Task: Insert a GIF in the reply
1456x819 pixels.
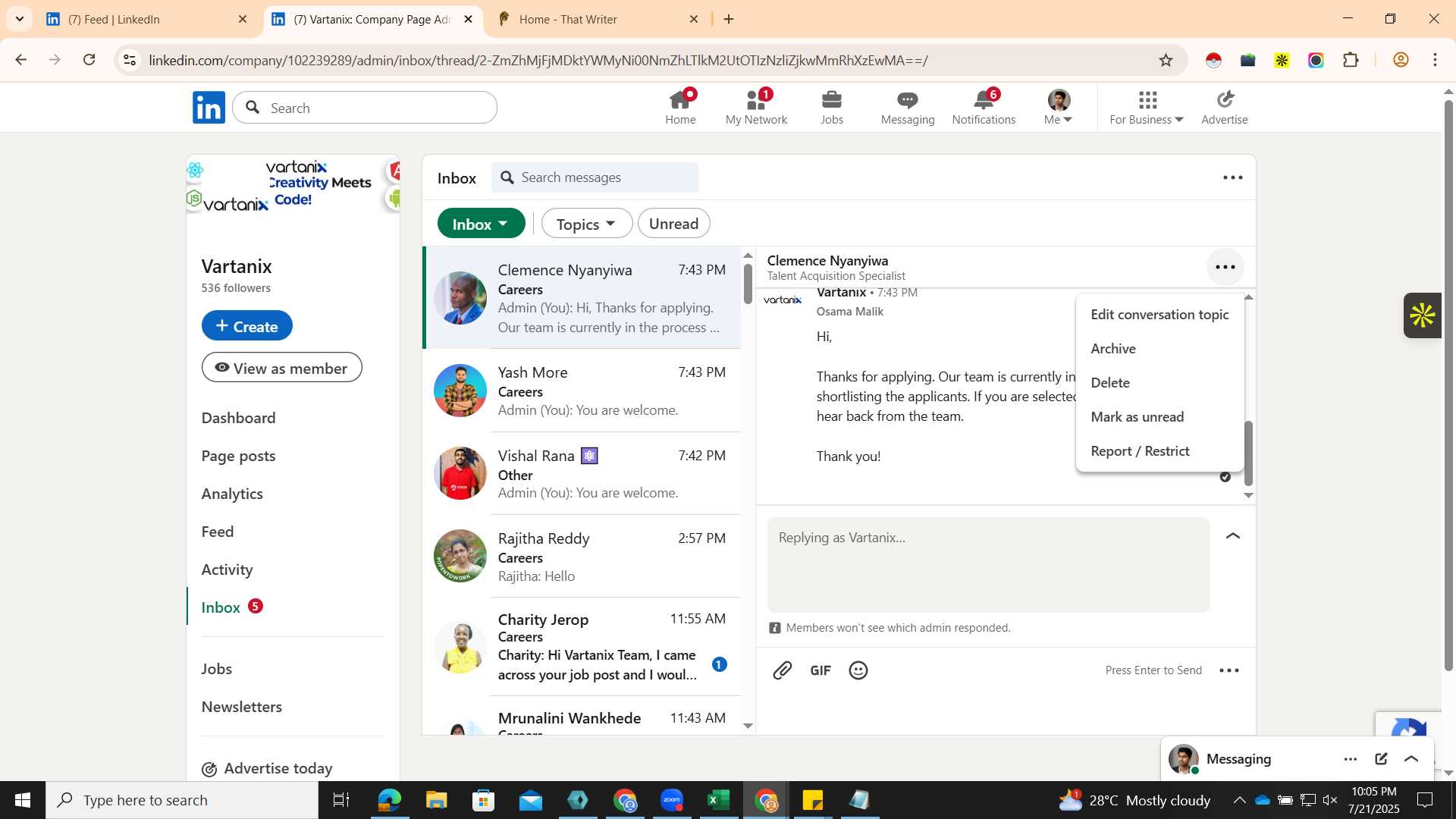Action: tap(821, 670)
